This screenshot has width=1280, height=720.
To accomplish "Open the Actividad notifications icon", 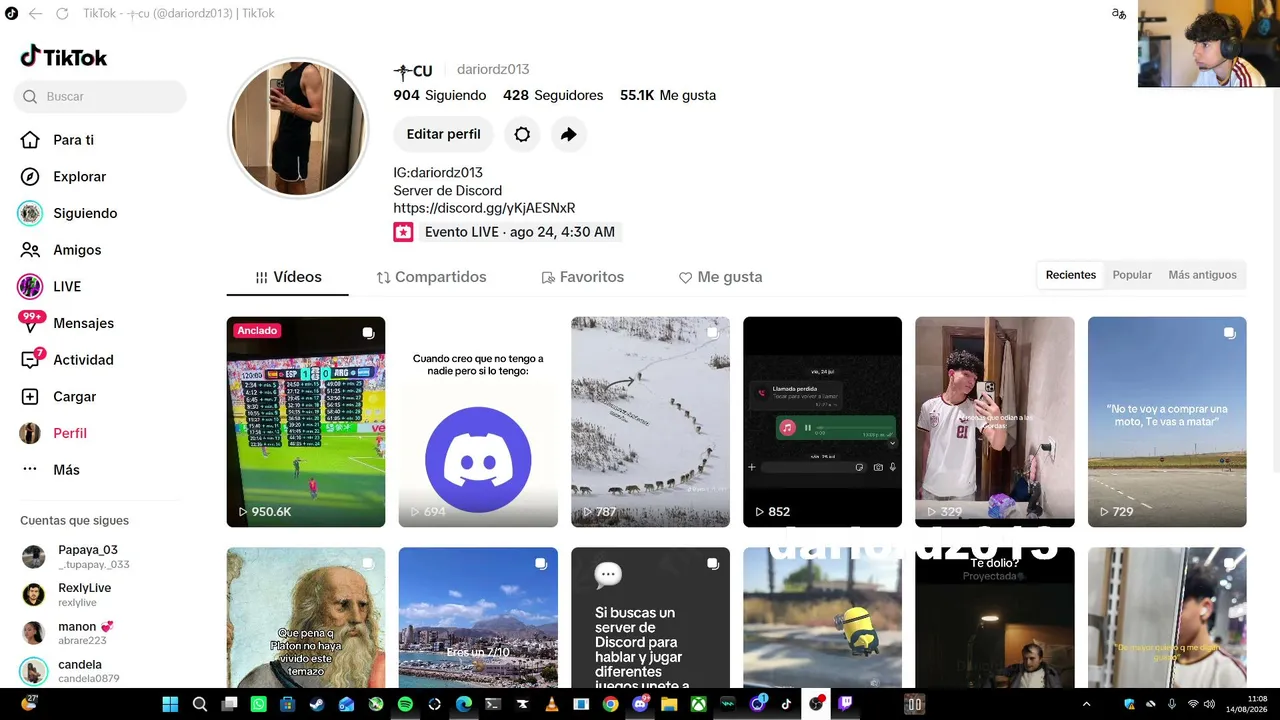I will [31, 360].
